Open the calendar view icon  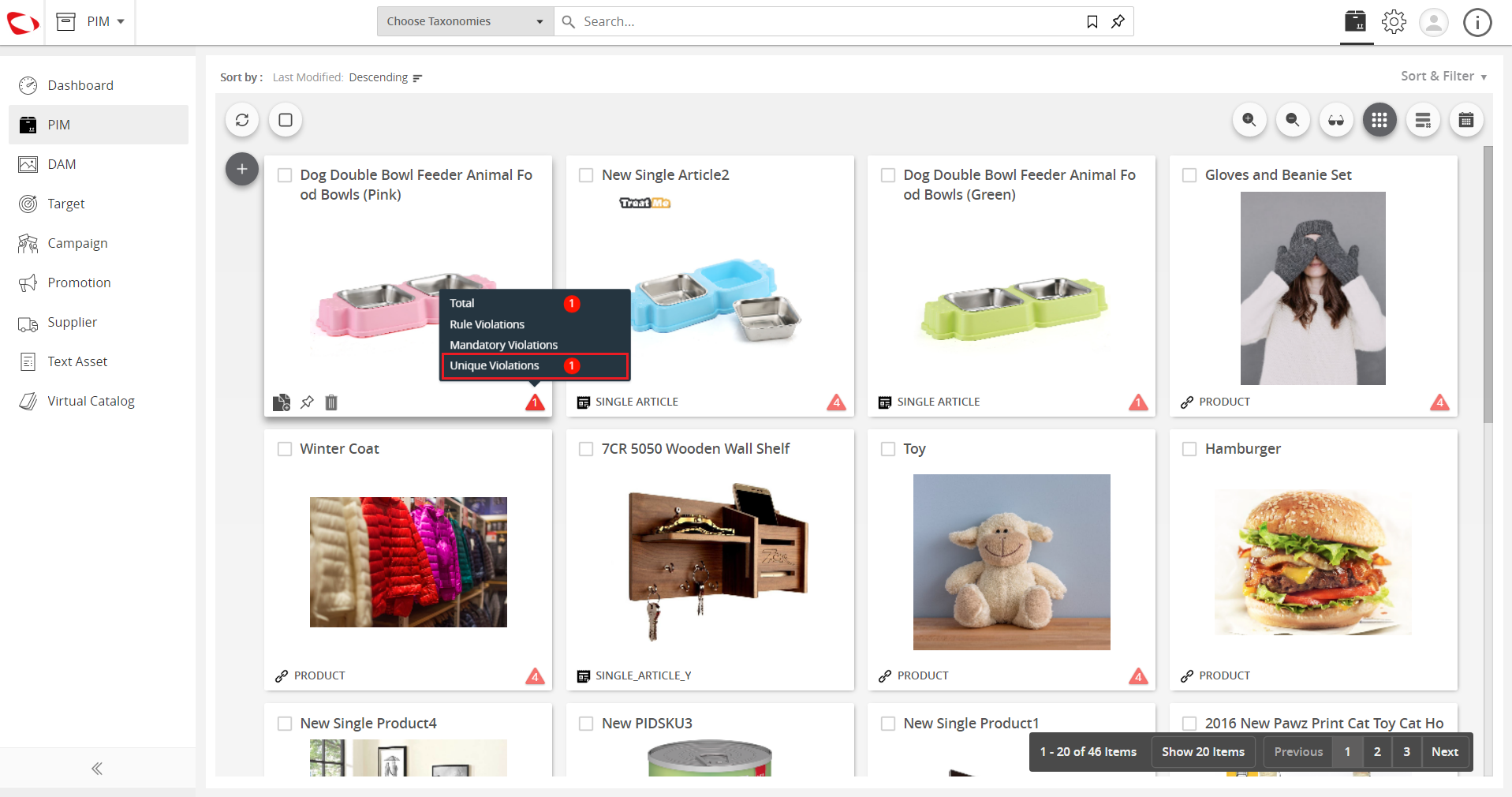1466,120
